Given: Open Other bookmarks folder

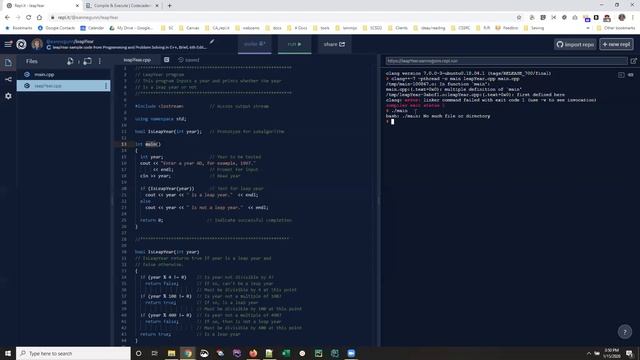Looking at the screenshot, I should [616, 28].
